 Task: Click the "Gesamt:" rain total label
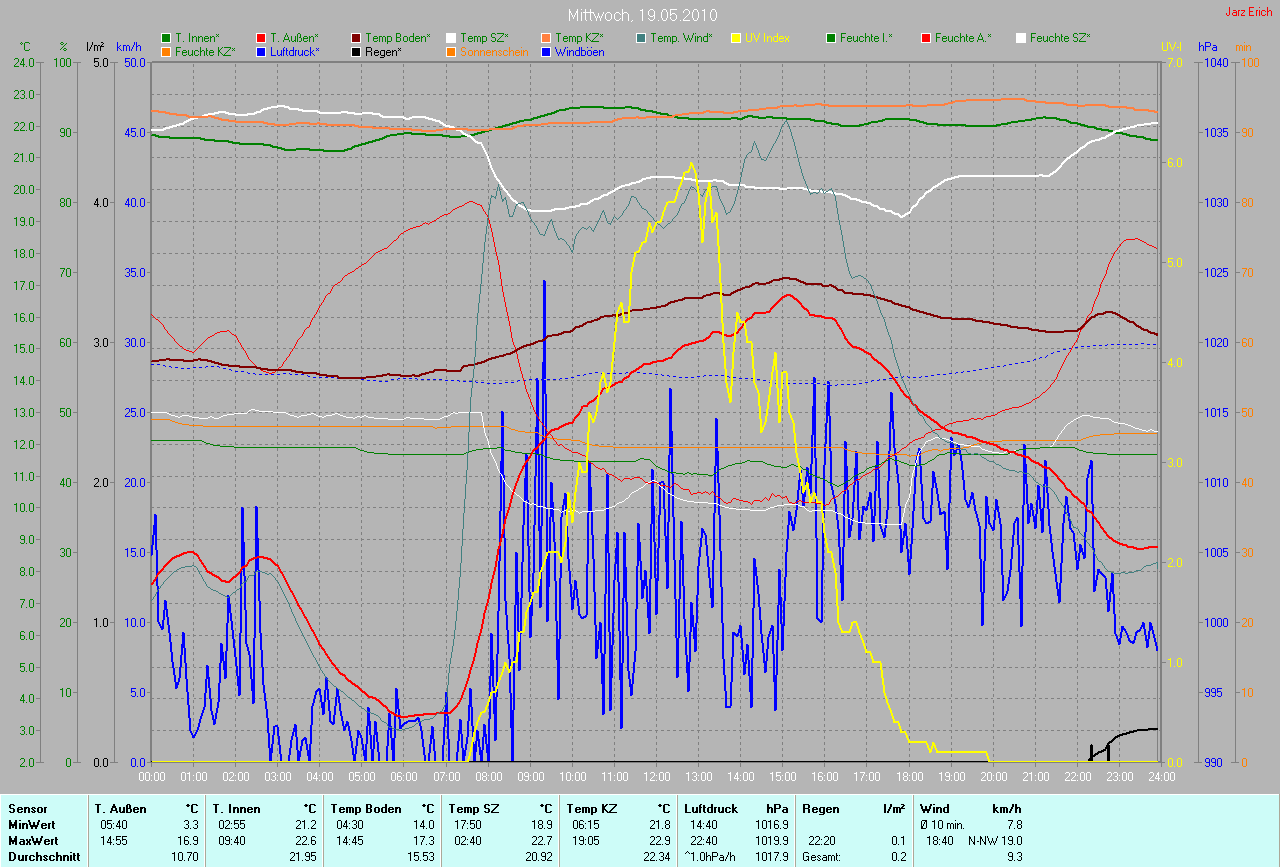click(x=821, y=857)
